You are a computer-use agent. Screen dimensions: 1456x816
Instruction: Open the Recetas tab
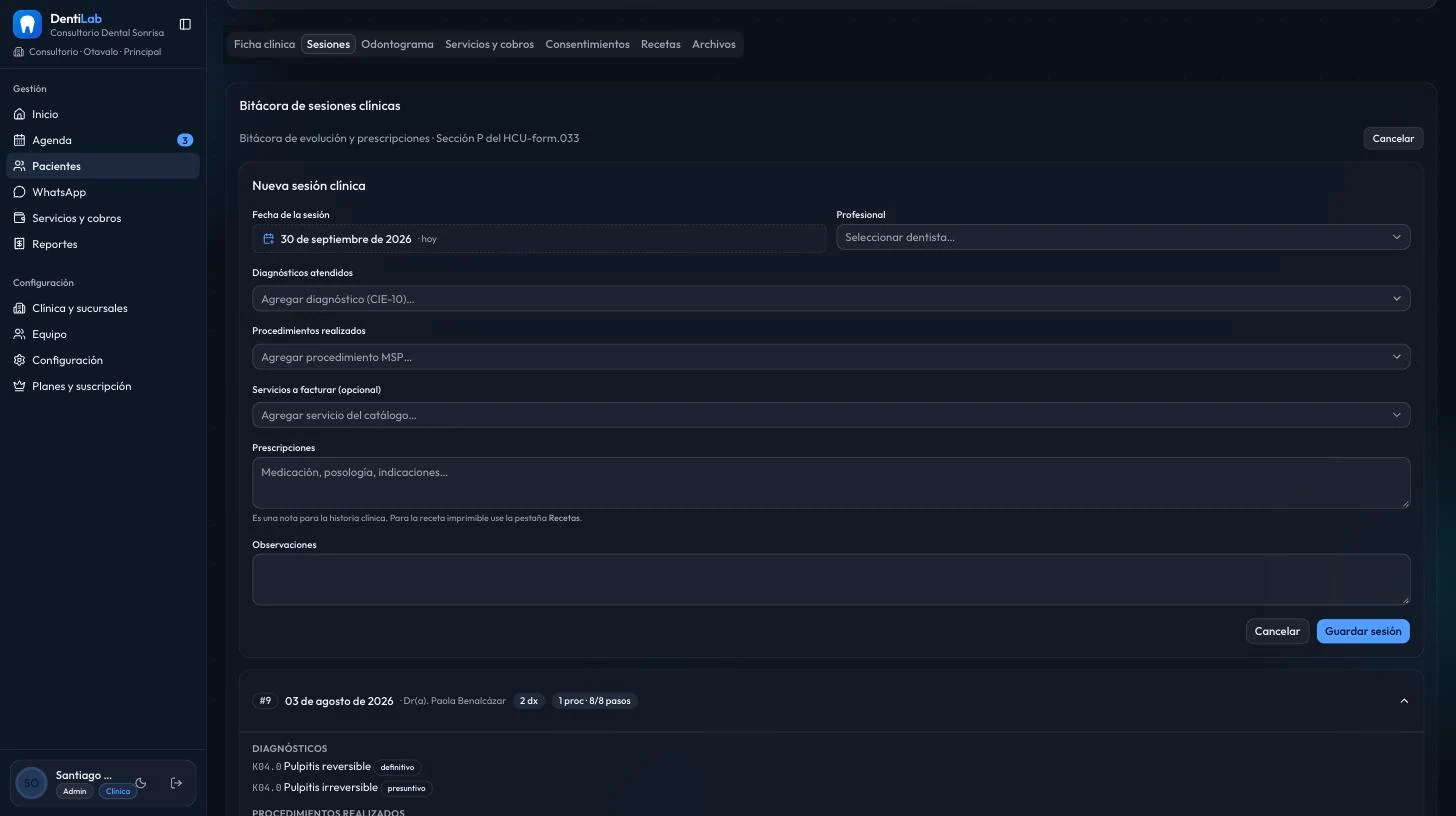pyautogui.click(x=660, y=44)
